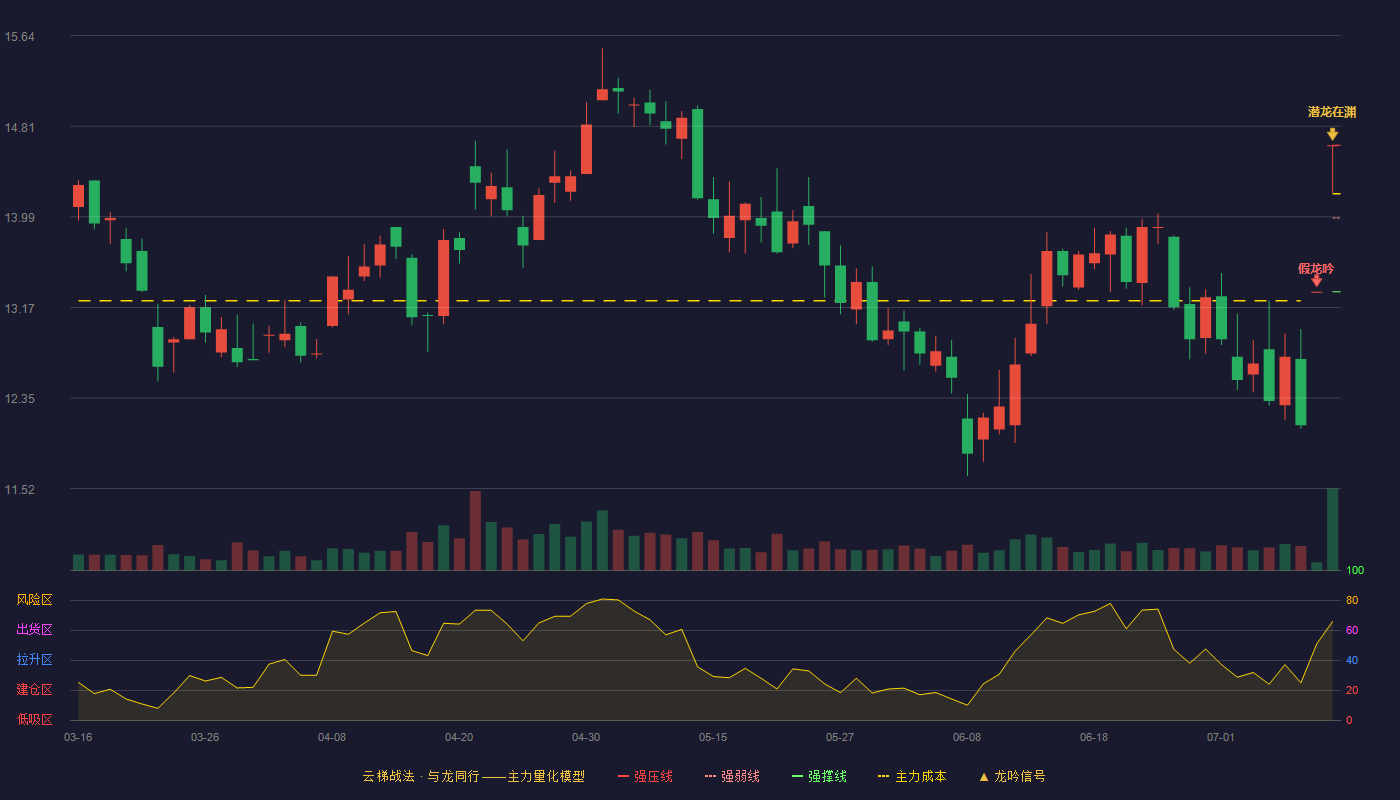Hide the 主力成本 series via its legend entry
Image resolution: width=1400 pixels, height=800 pixels.
click(912, 776)
